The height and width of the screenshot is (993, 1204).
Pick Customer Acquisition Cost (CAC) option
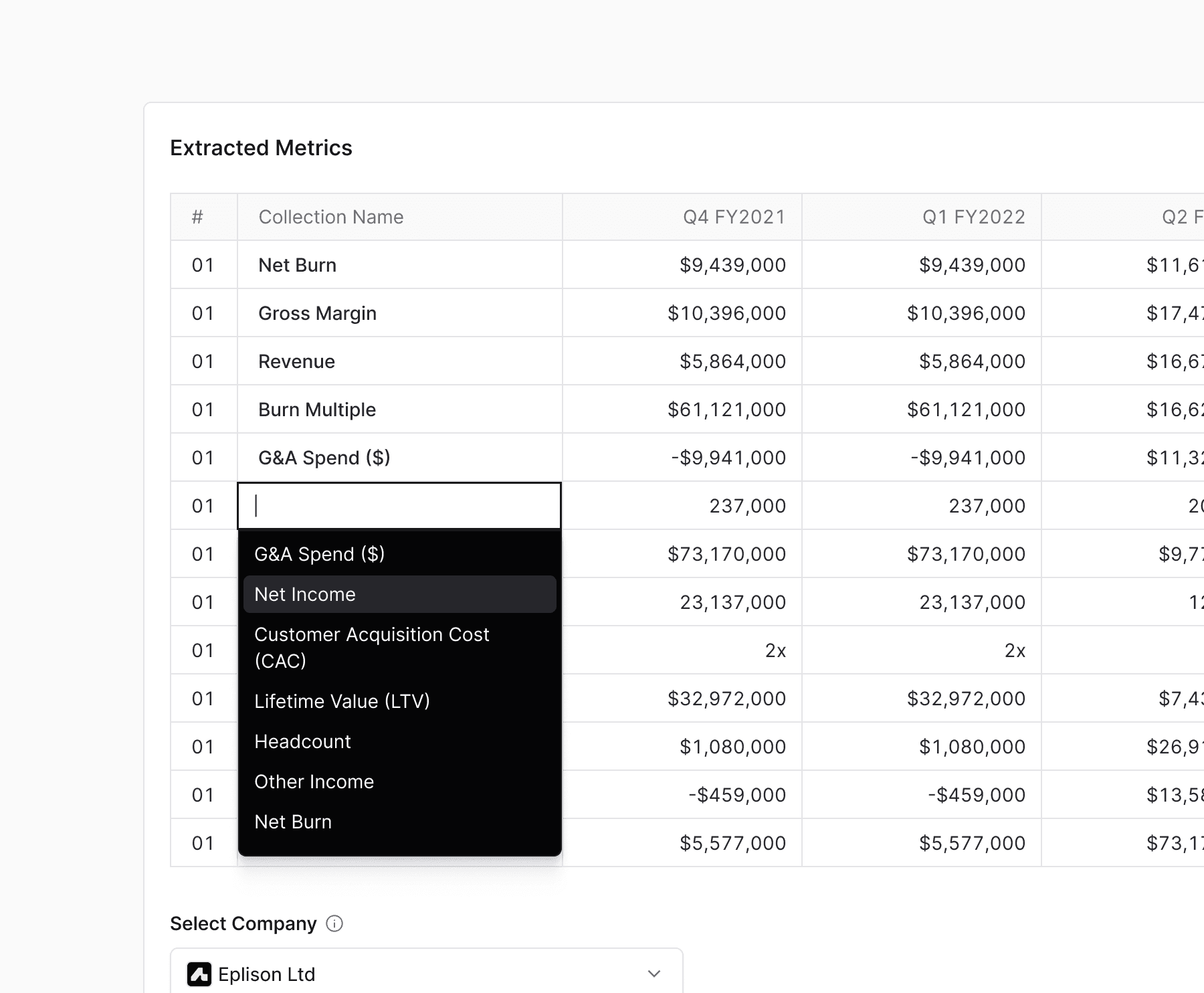pyautogui.click(x=400, y=648)
